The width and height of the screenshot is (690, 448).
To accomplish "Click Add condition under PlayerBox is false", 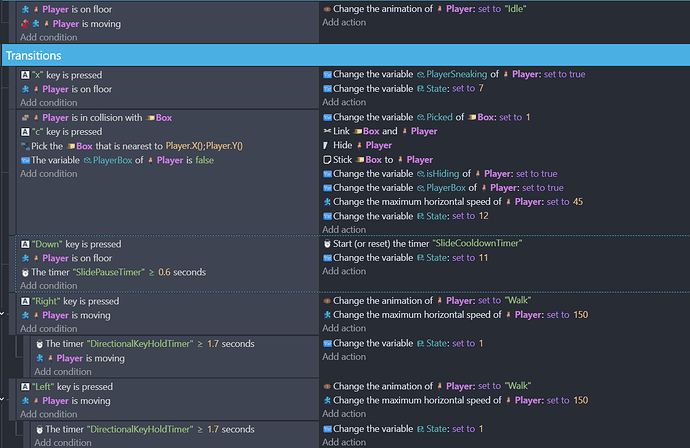I will [49, 174].
